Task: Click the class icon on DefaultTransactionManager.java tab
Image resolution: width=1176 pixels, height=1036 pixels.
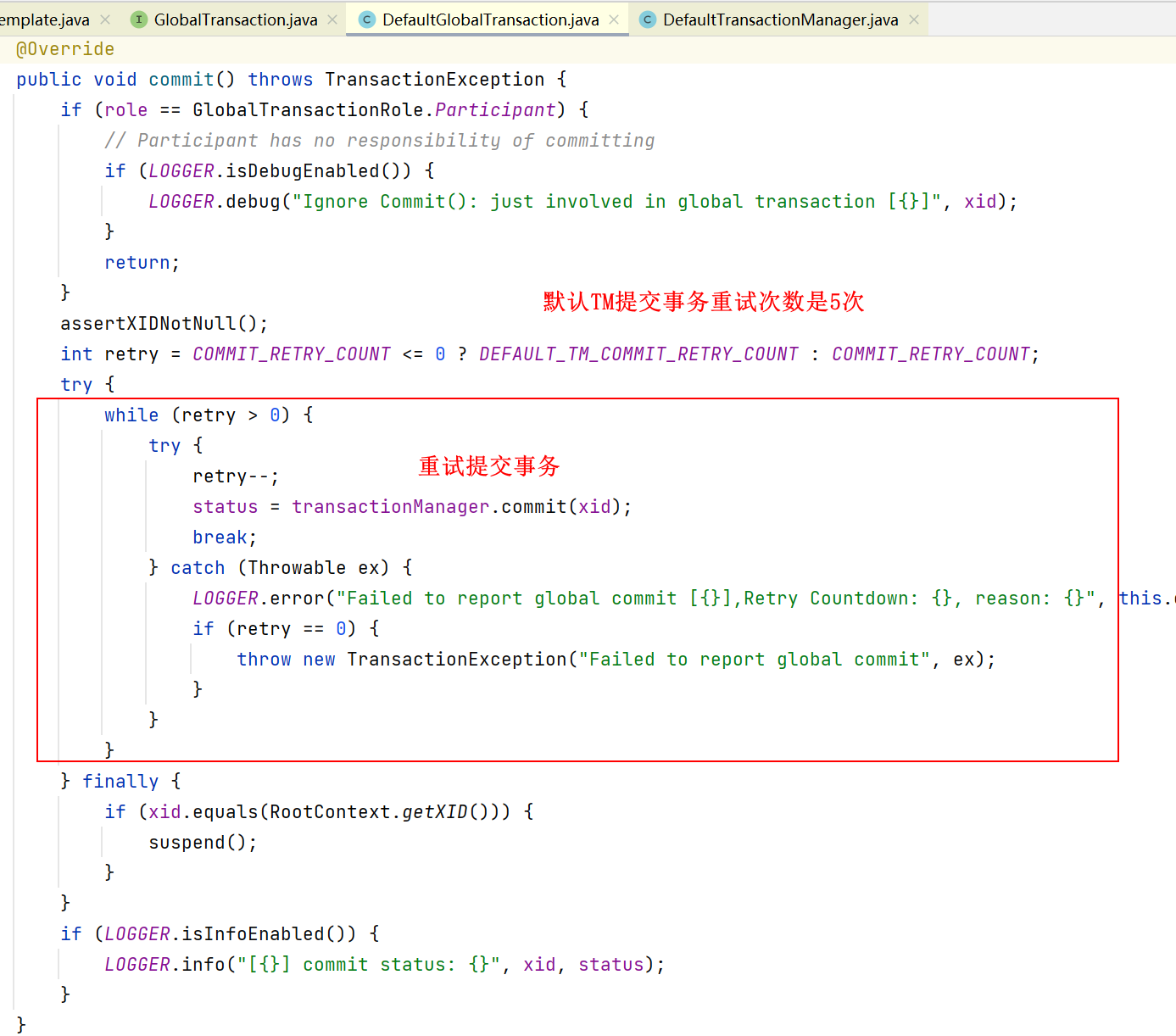Action: [x=648, y=19]
